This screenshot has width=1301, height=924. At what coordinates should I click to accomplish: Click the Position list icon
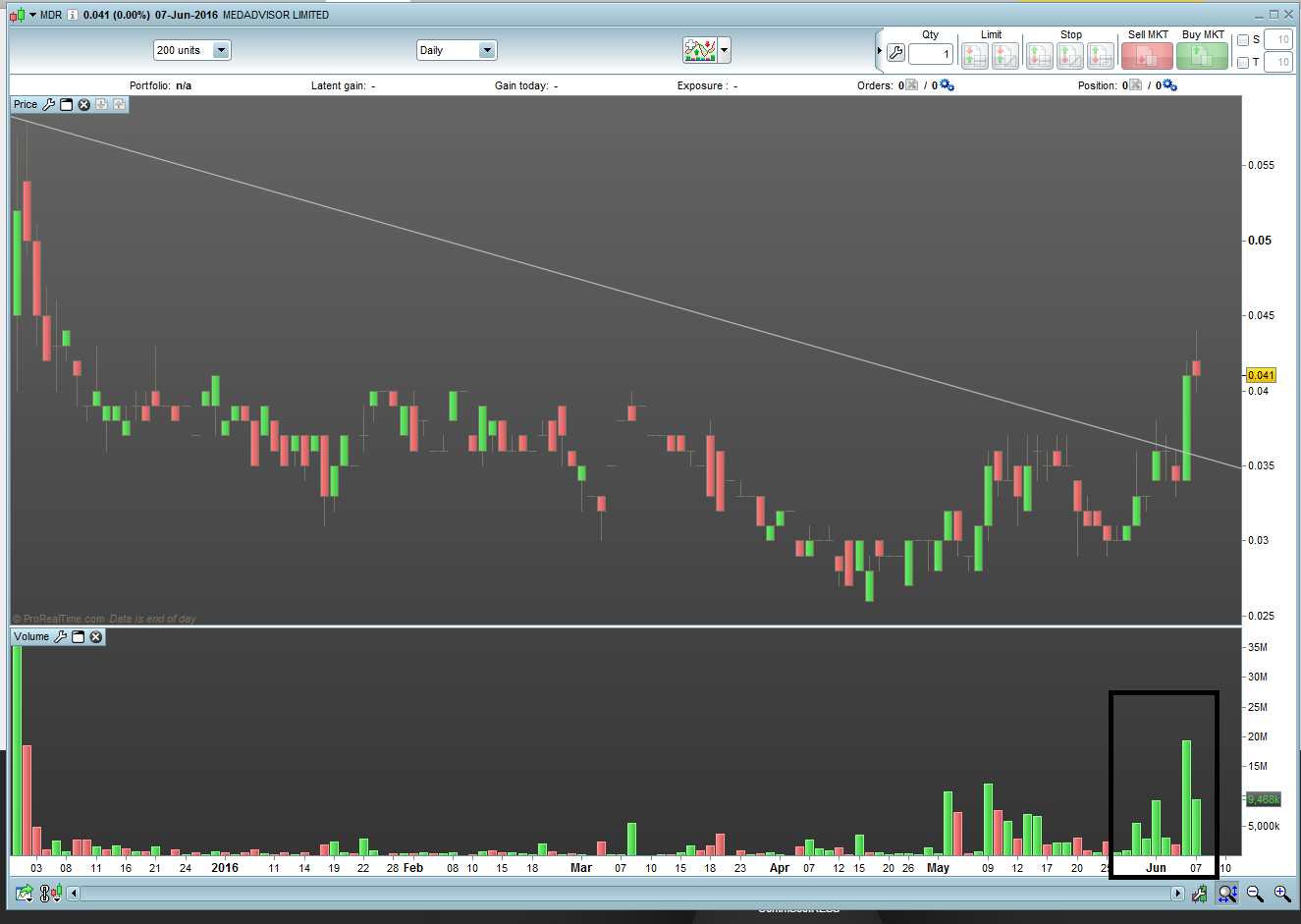pos(1136,85)
